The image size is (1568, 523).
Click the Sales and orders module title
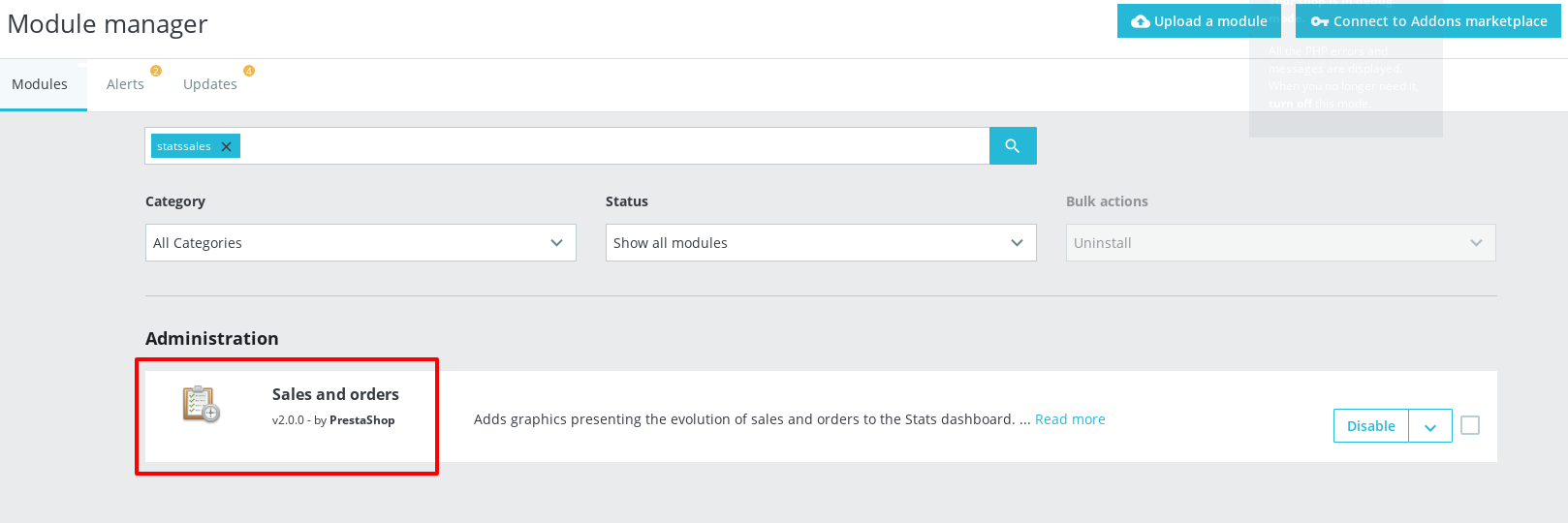point(335,394)
